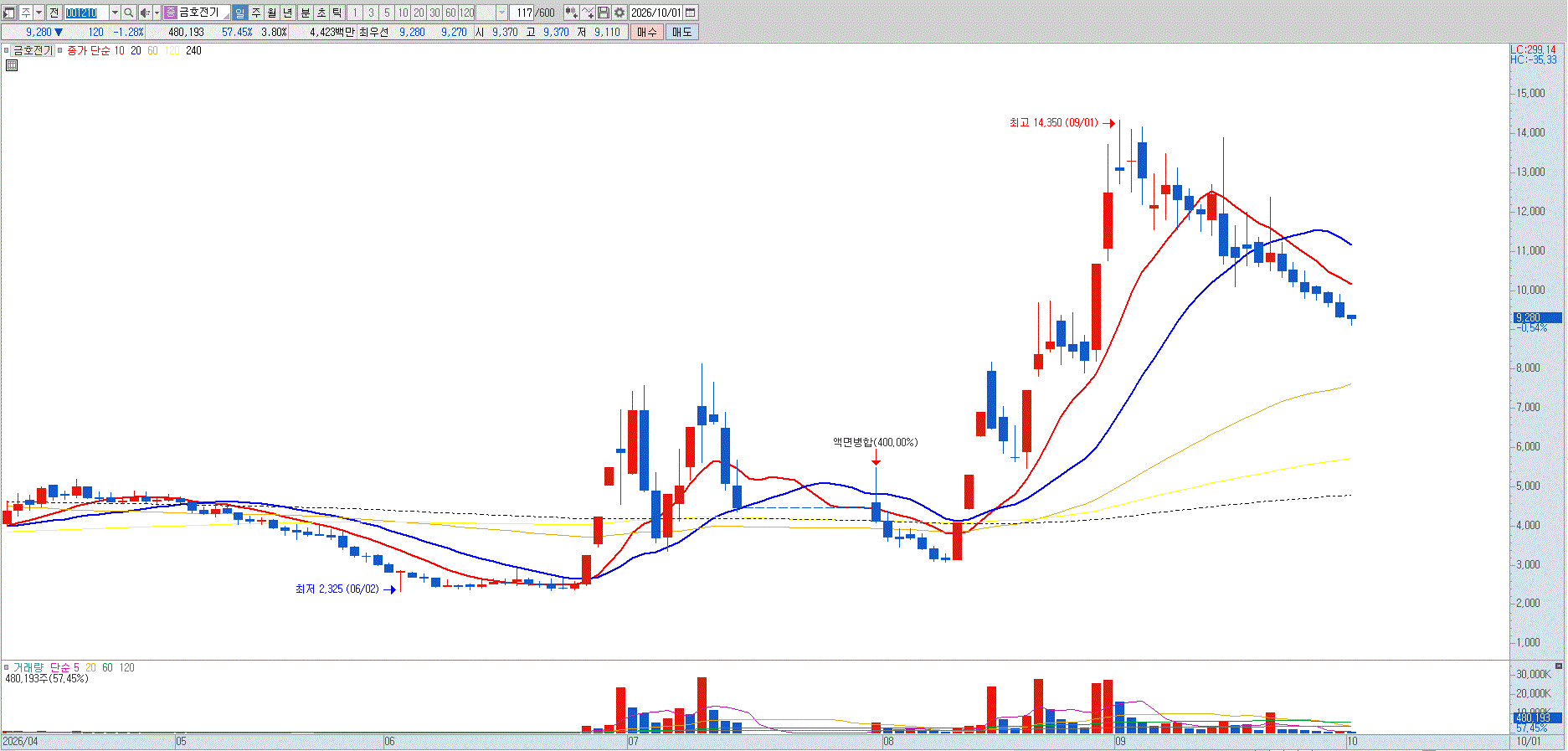Image resolution: width=1568 pixels, height=751 pixels.
Task: Click the speaker sound icon
Action: coord(145,13)
